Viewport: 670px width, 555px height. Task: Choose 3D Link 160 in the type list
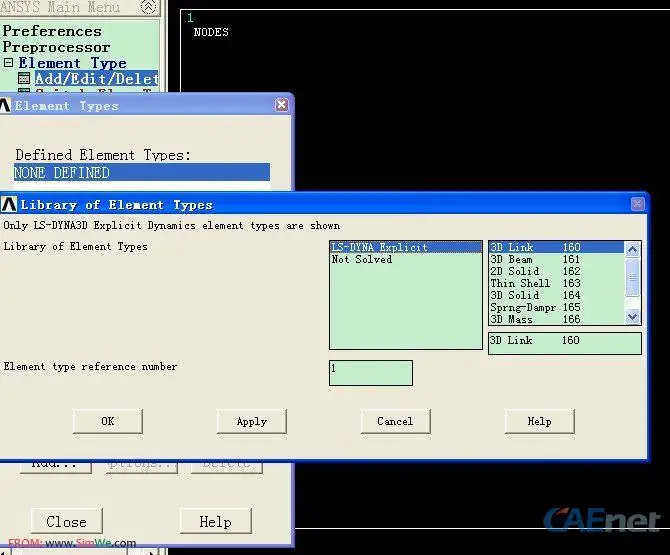click(x=555, y=247)
